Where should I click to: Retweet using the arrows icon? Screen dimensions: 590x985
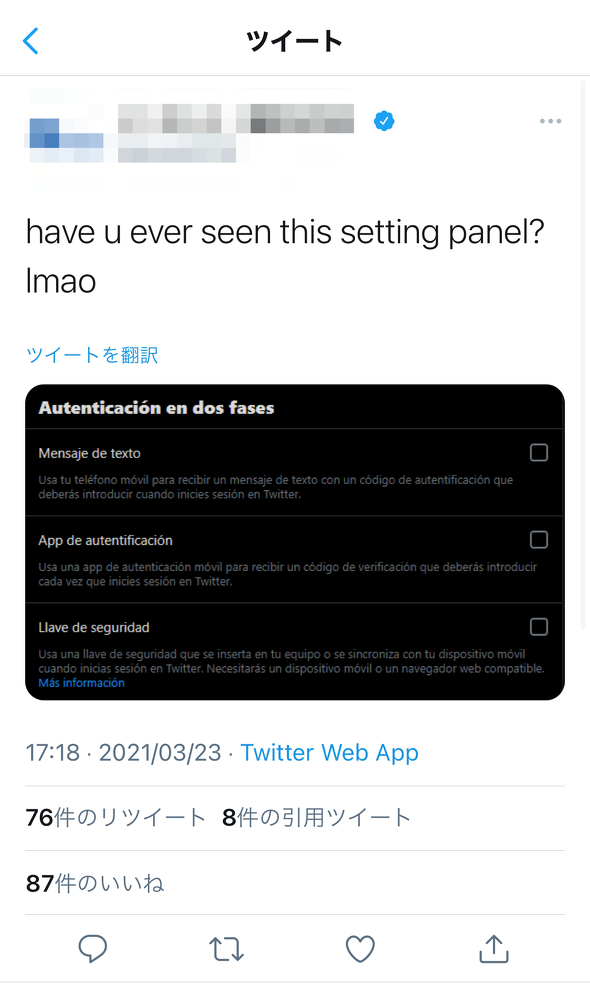pyautogui.click(x=226, y=949)
